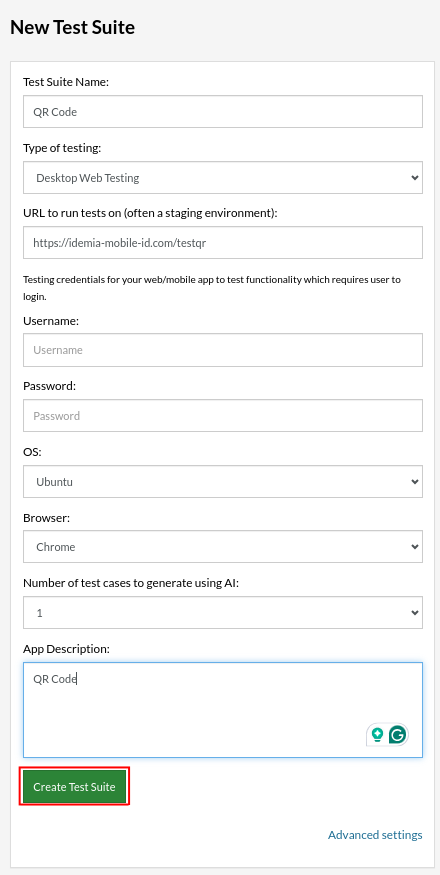Image resolution: width=440 pixels, height=875 pixels.
Task: Open the number of test cases dropdown
Action: pyautogui.click(x=223, y=613)
